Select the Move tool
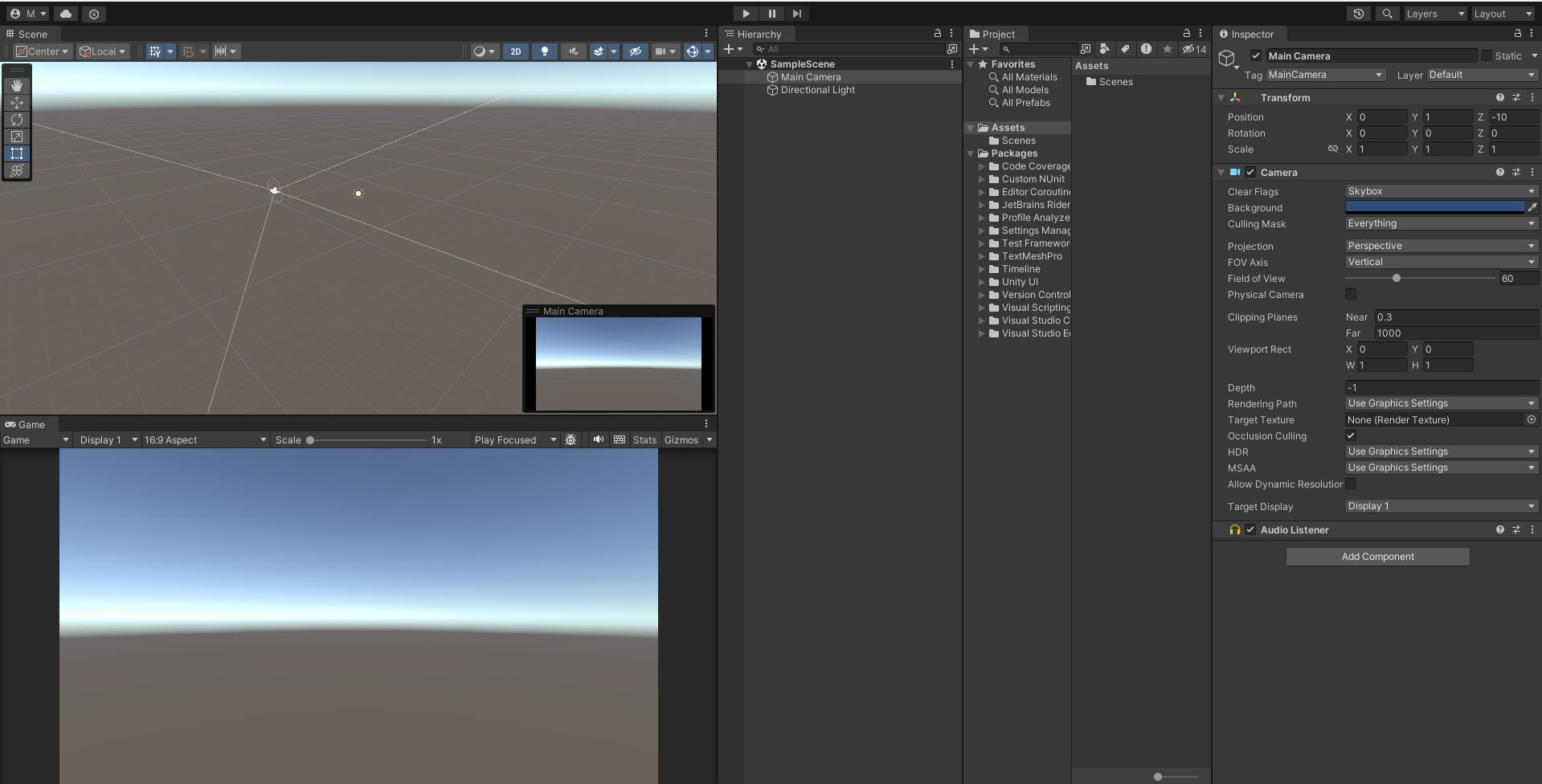This screenshot has width=1542, height=784. point(16,103)
